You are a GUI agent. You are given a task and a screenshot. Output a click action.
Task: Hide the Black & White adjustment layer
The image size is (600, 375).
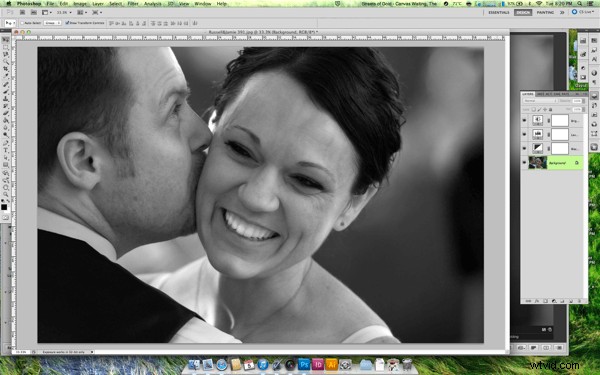(524, 148)
